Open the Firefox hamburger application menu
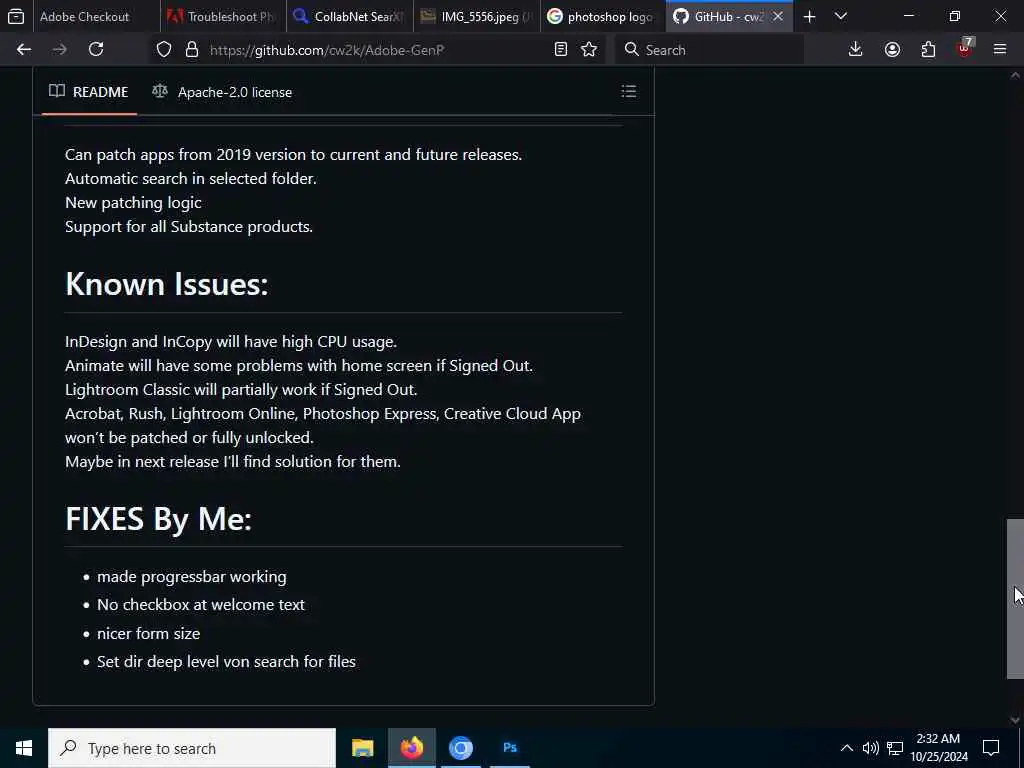 coord(1000,50)
